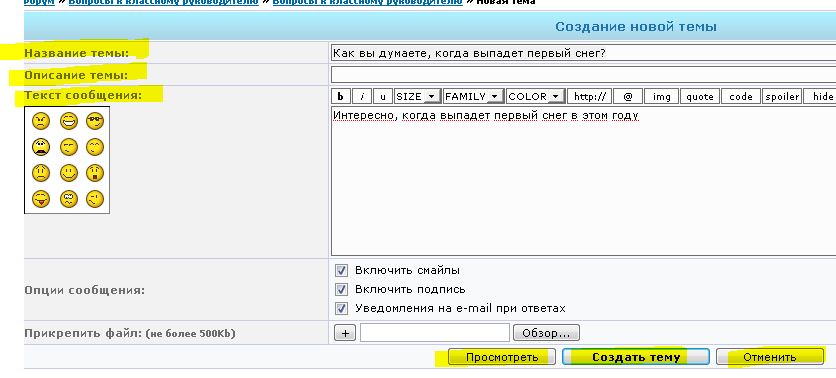
Task: Insert a code block
Action: 741,96
